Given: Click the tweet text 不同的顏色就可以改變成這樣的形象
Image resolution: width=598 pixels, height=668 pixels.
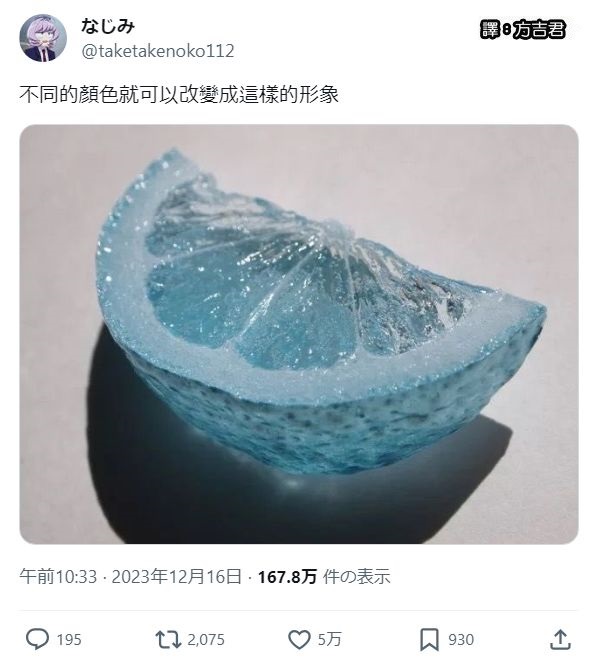Looking at the screenshot, I should [179, 95].
